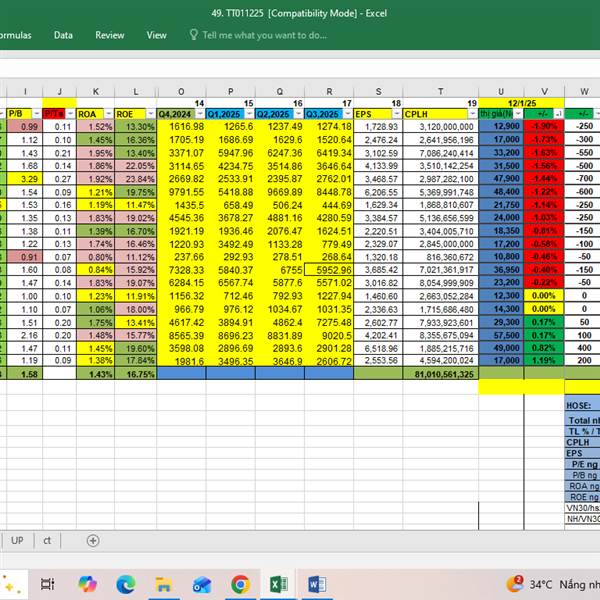Image resolution: width=600 pixels, height=600 pixels.
Task: Select the EPS cell 6,518.96
Action: (x=378, y=348)
